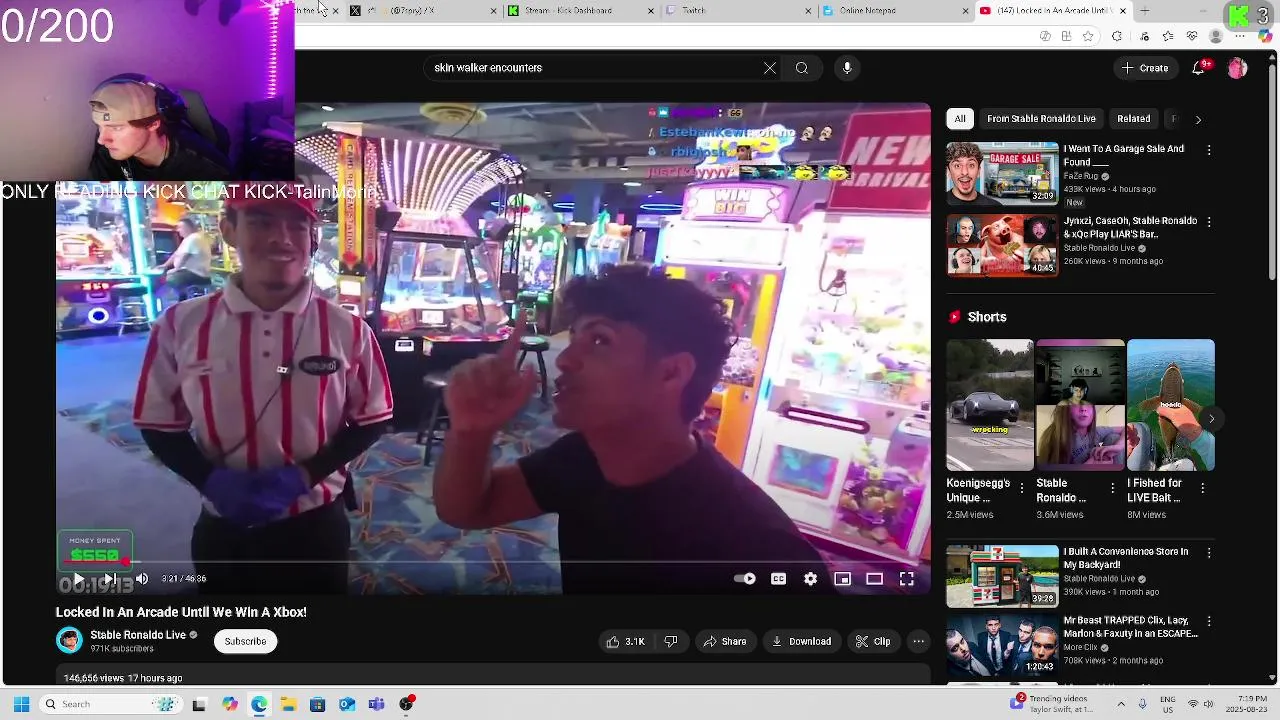Viewport: 1280px width, 720px height.
Task: Open Convenience Store video thumbnail
Action: 1002,576
